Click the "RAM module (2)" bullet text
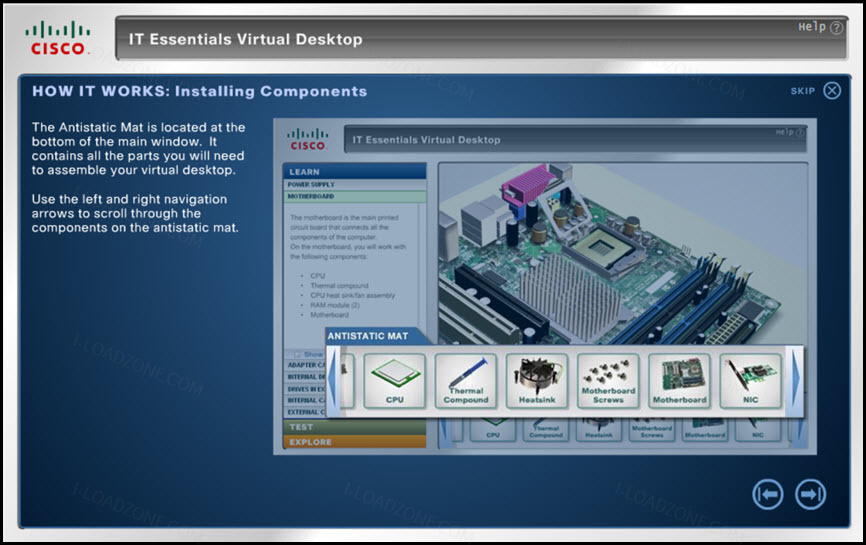Viewport: 866px width, 545px height. click(335, 305)
